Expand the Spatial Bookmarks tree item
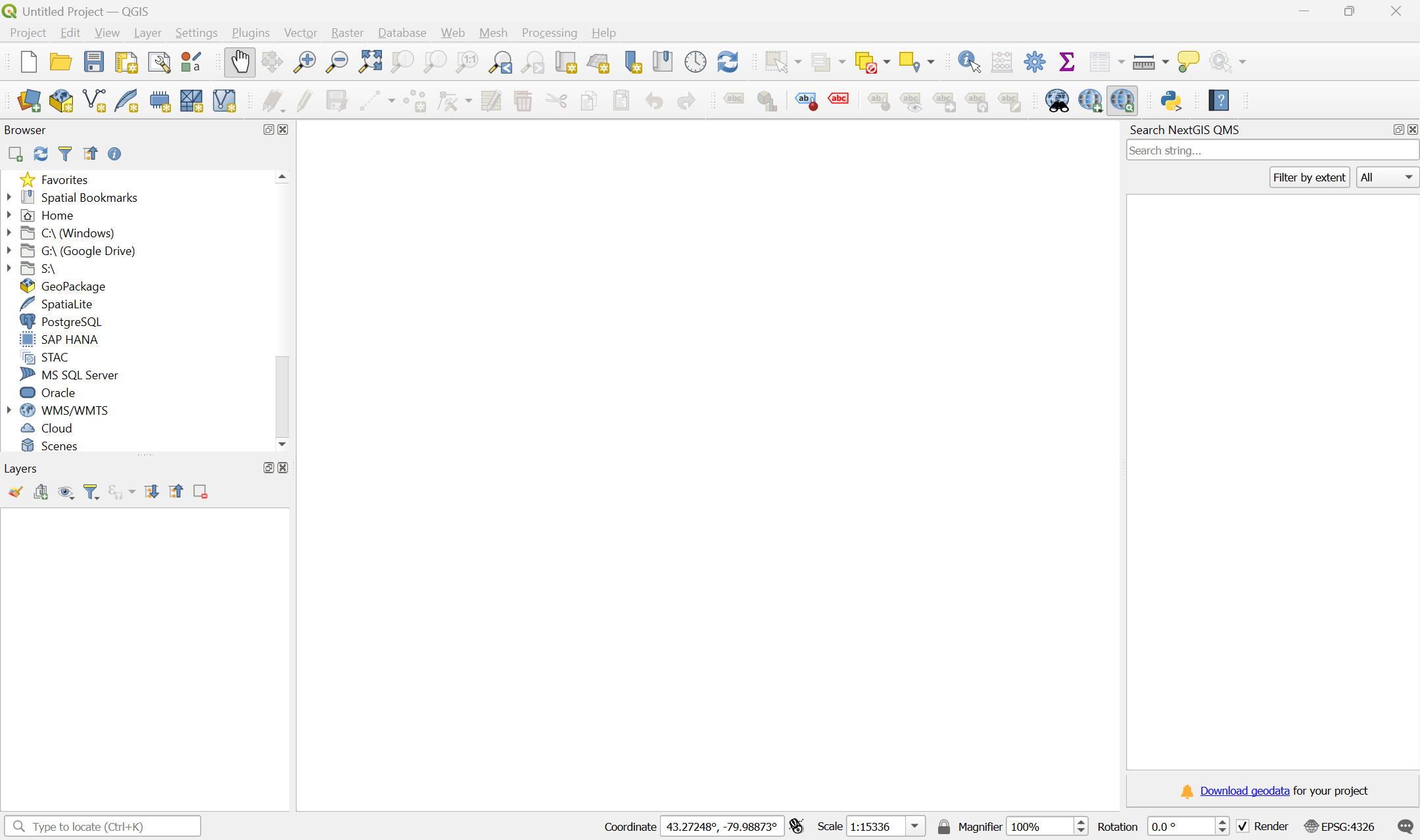The width and height of the screenshot is (1420, 840). [x=9, y=197]
